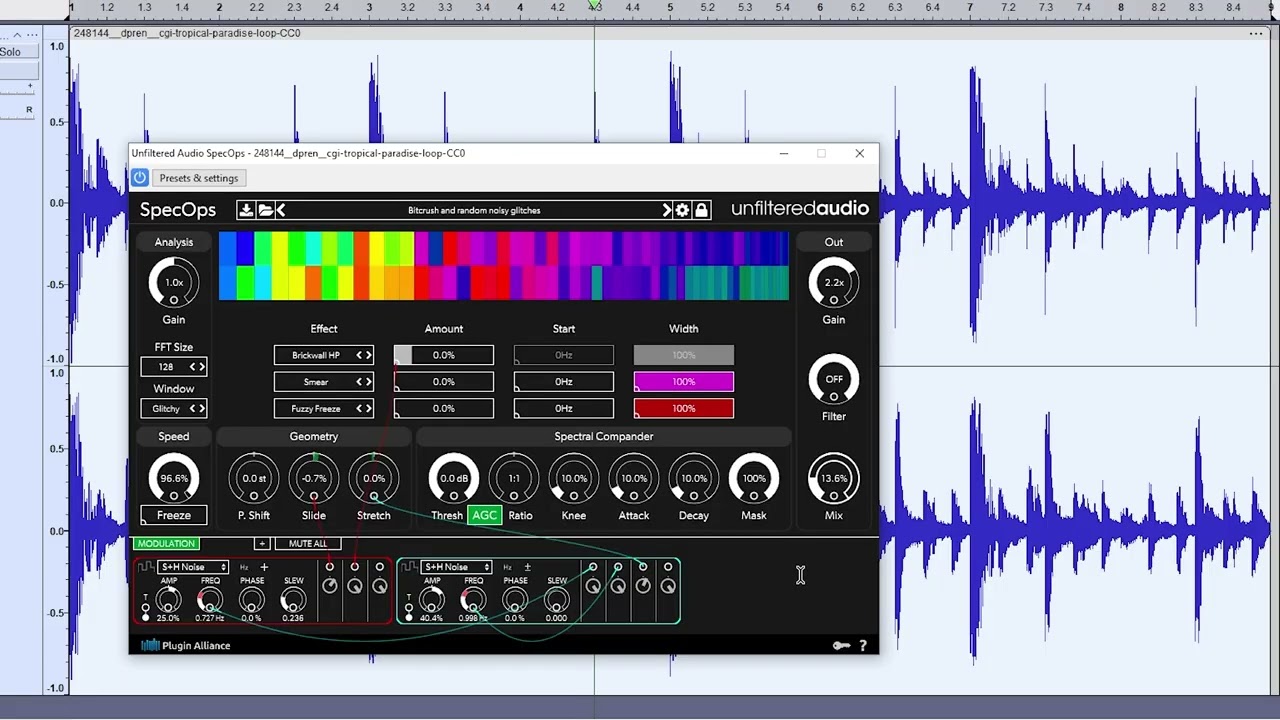The height and width of the screenshot is (720, 1280).
Task: Open the Smear effect selector
Action: pos(324,382)
